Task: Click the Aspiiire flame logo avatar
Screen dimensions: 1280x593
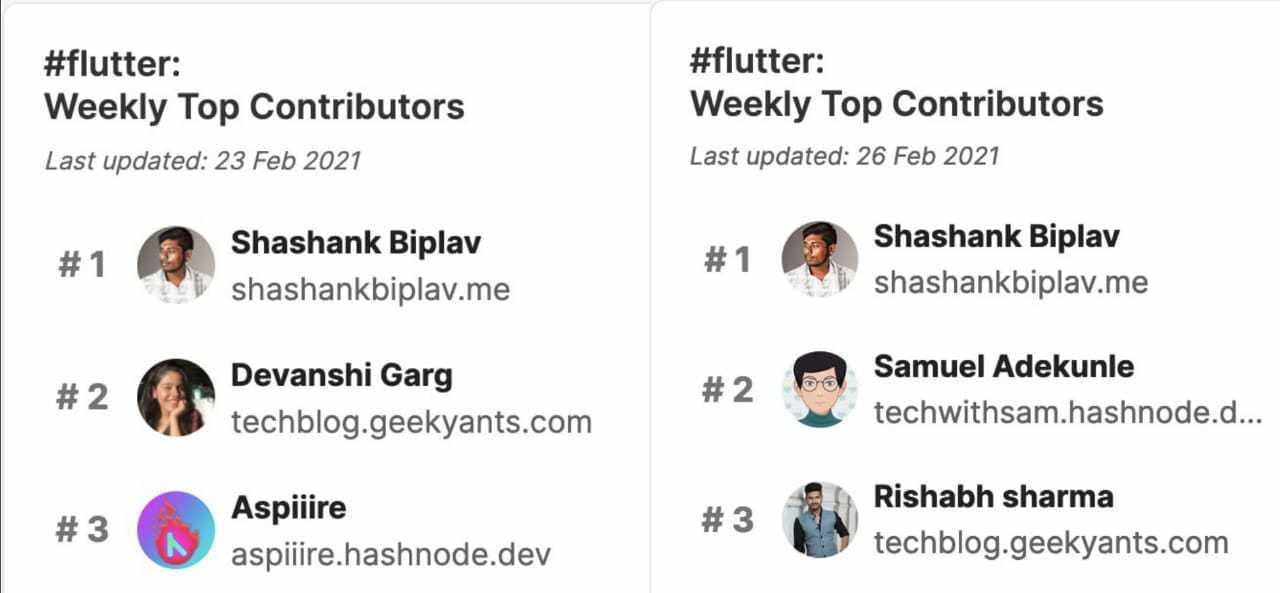Action: (x=176, y=529)
